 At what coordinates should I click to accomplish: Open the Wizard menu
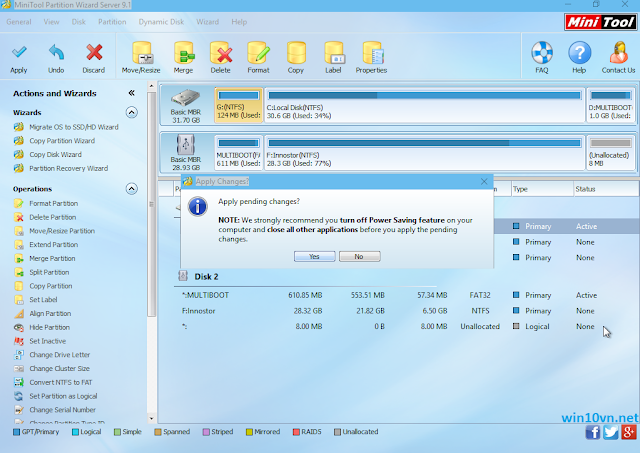coord(208,22)
